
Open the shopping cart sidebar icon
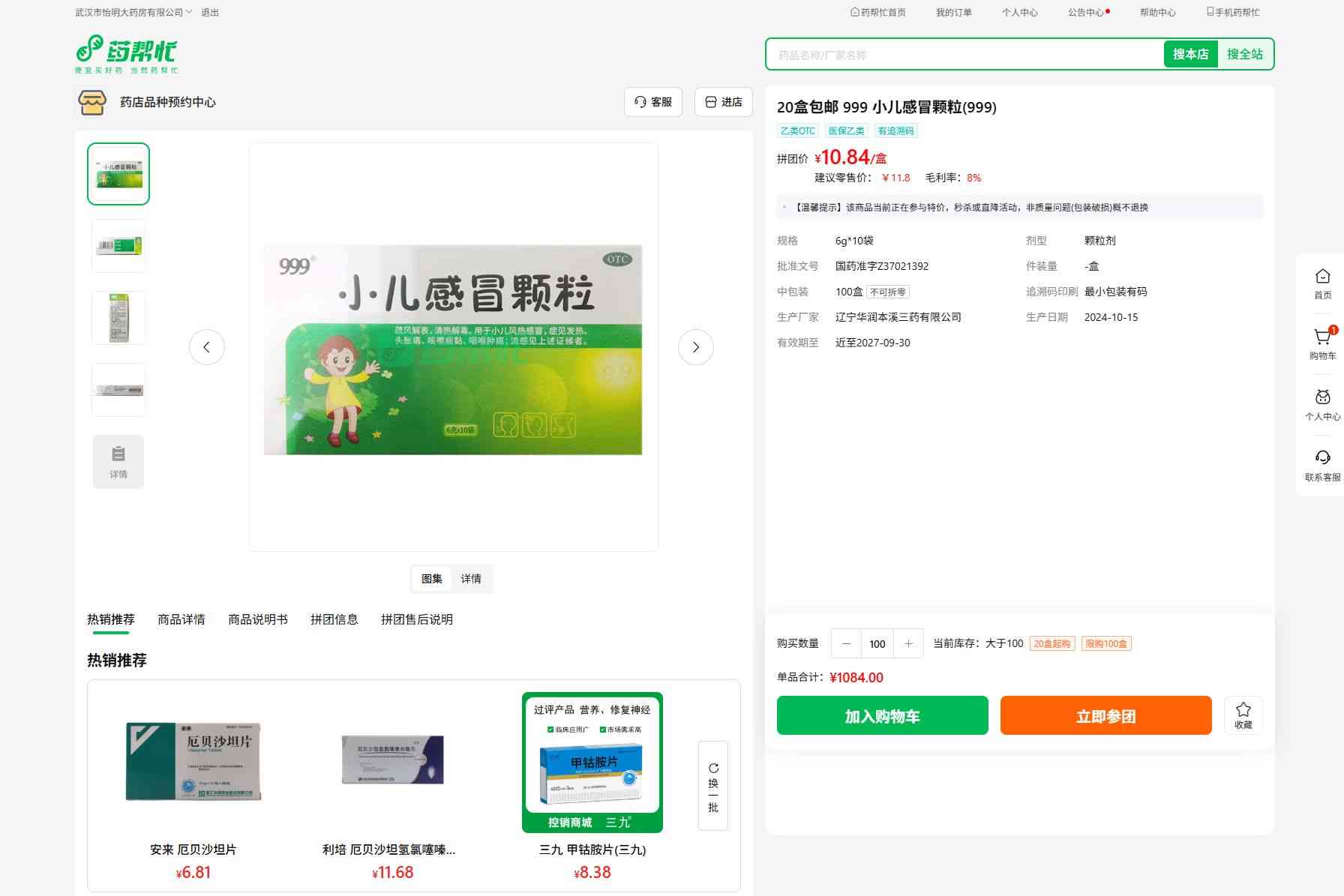click(x=1322, y=338)
